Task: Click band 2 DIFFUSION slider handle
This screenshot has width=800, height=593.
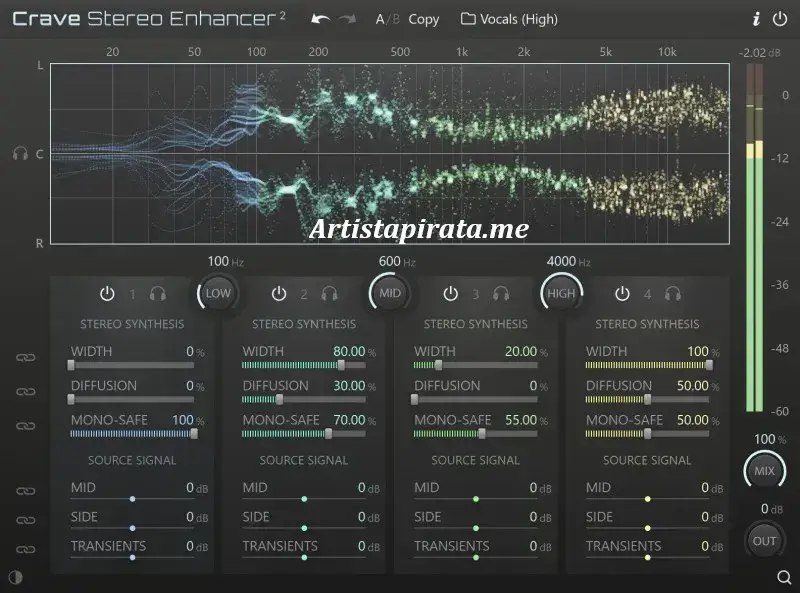Action: point(279,399)
